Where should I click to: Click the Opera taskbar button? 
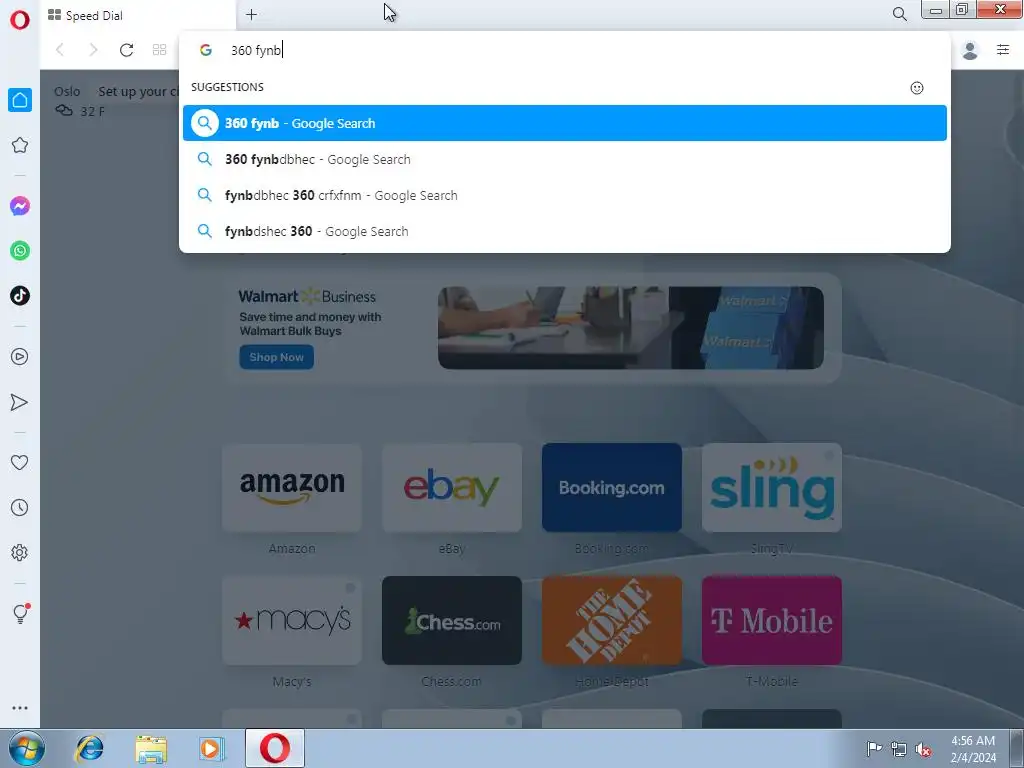pos(275,748)
